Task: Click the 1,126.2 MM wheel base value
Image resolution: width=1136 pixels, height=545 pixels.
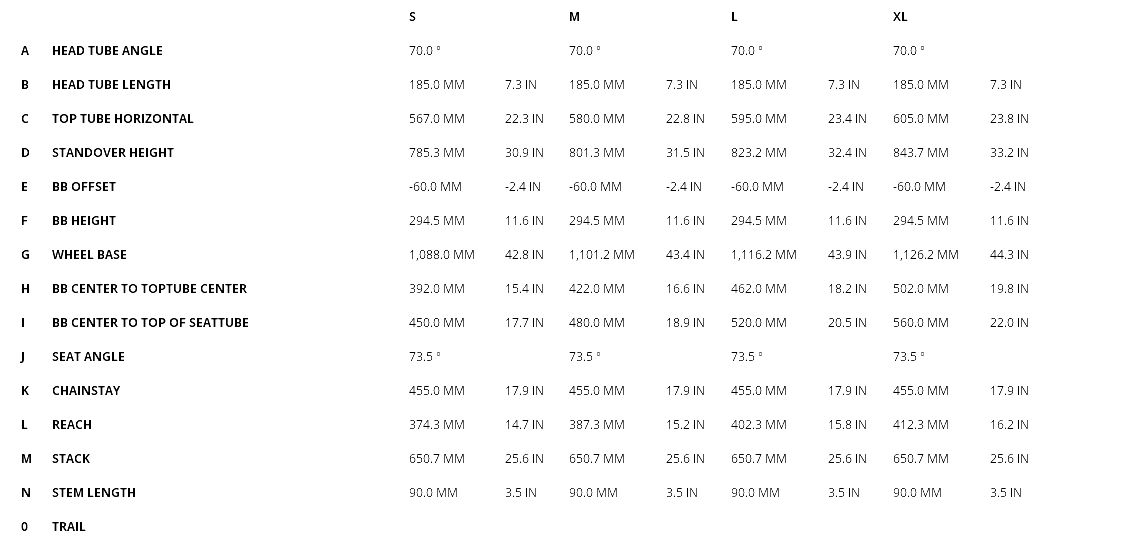Action: [x=925, y=255]
